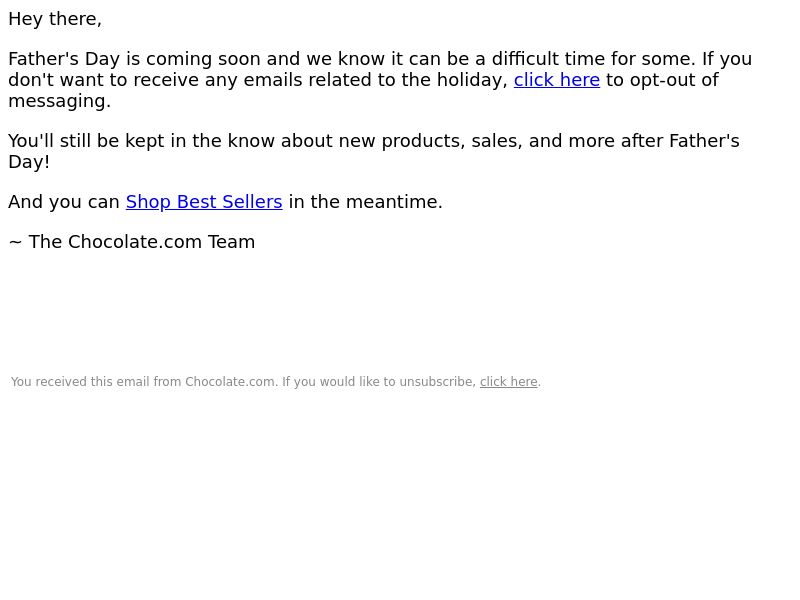Click the word 'messaging.' in first paragraph
Image resolution: width=800 pixels, height=600 pixels.
click(x=59, y=101)
